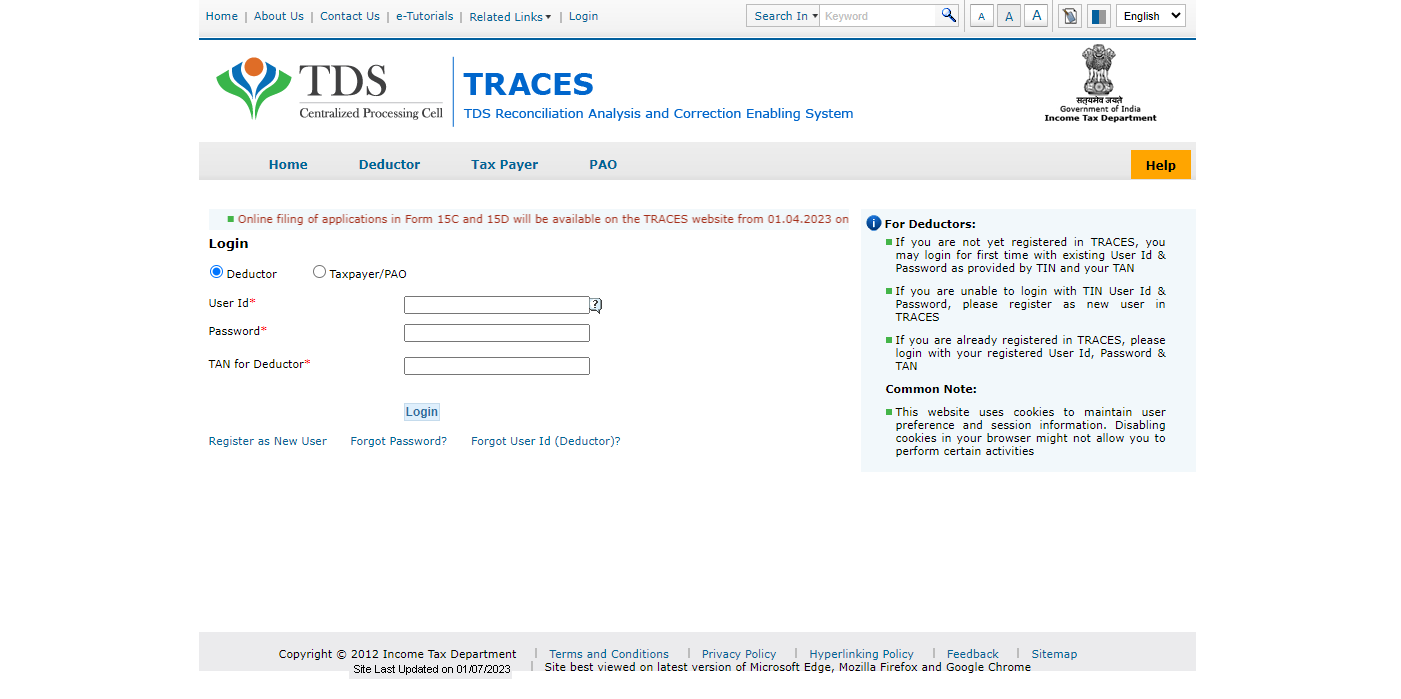Click the Government of India emblem
The height and width of the screenshot is (699, 1401).
pyautogui.click(x=1099, y=84)
